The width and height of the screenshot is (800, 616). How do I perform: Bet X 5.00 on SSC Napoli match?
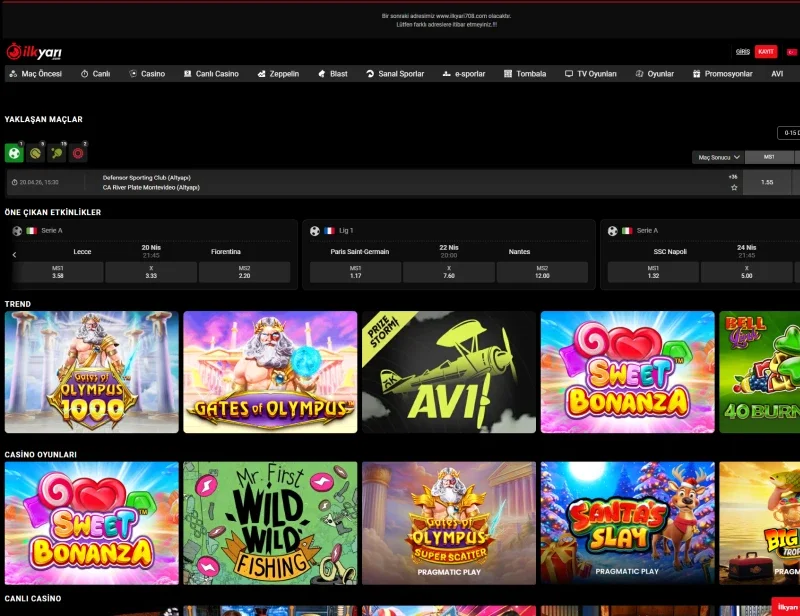746,272
